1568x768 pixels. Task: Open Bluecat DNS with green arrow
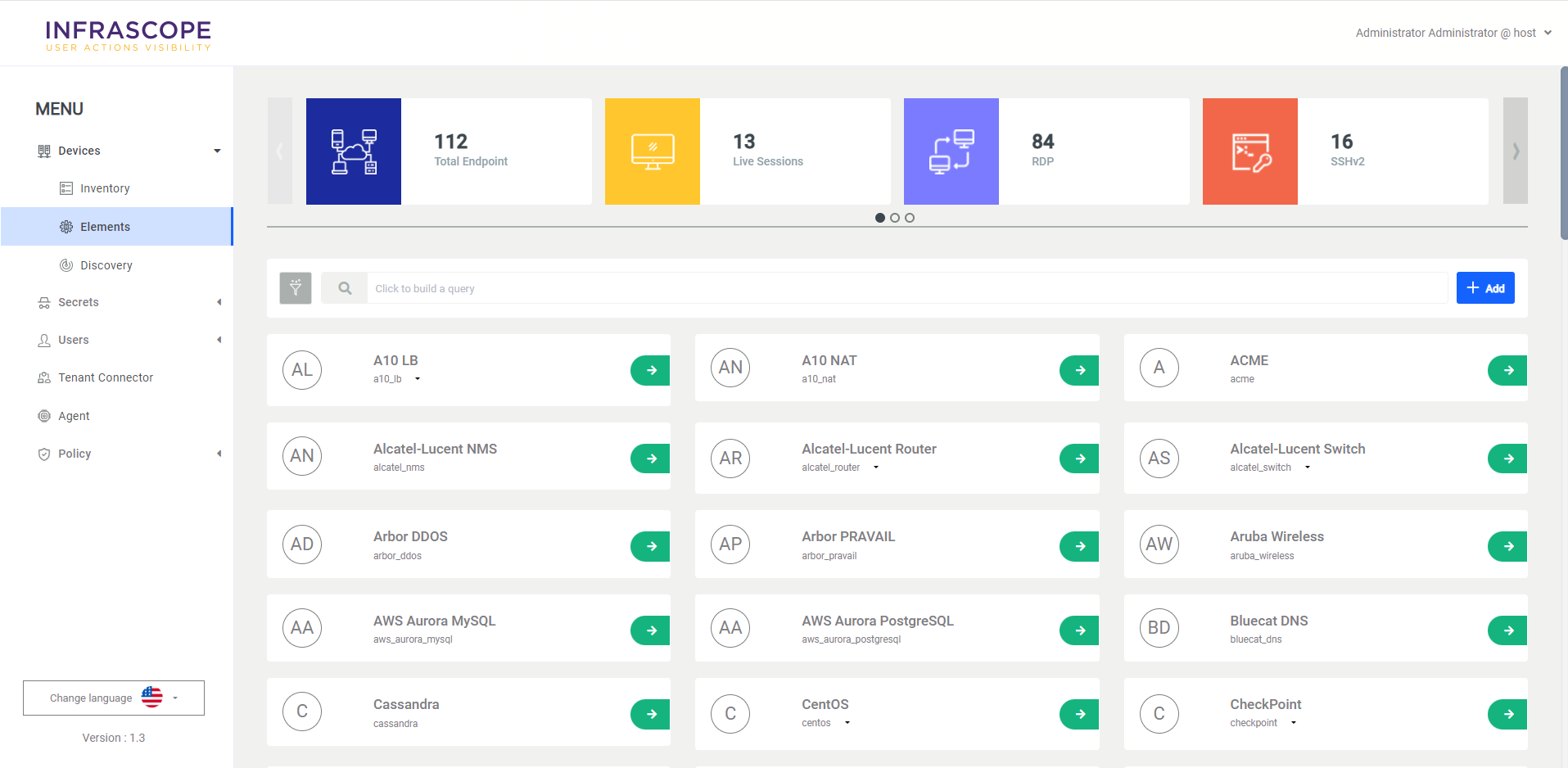click(x=1508, y=630)
